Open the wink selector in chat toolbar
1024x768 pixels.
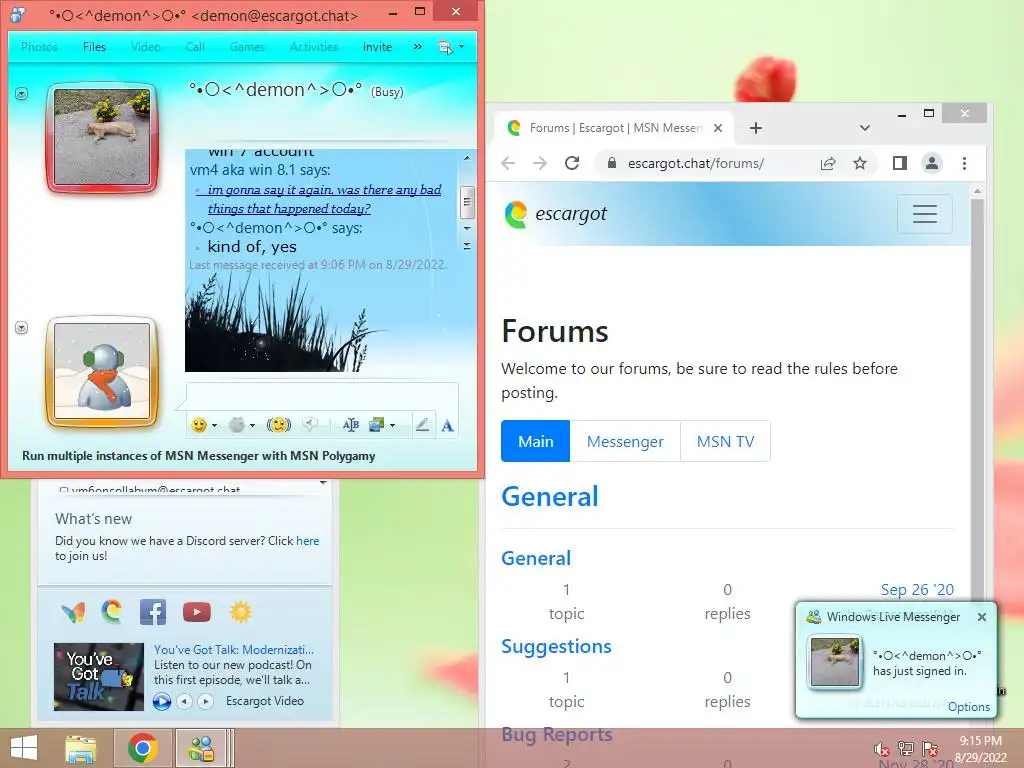[236, 425]
